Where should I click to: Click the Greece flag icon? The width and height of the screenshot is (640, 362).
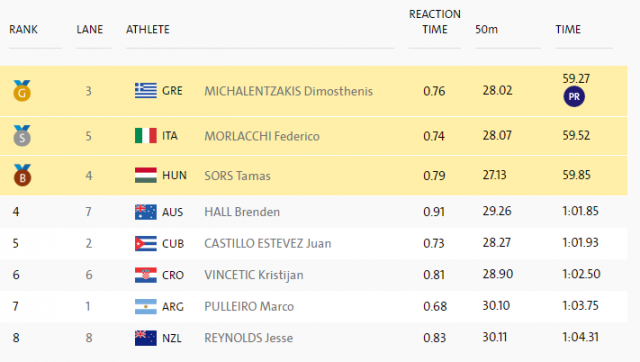pos(146,91)
